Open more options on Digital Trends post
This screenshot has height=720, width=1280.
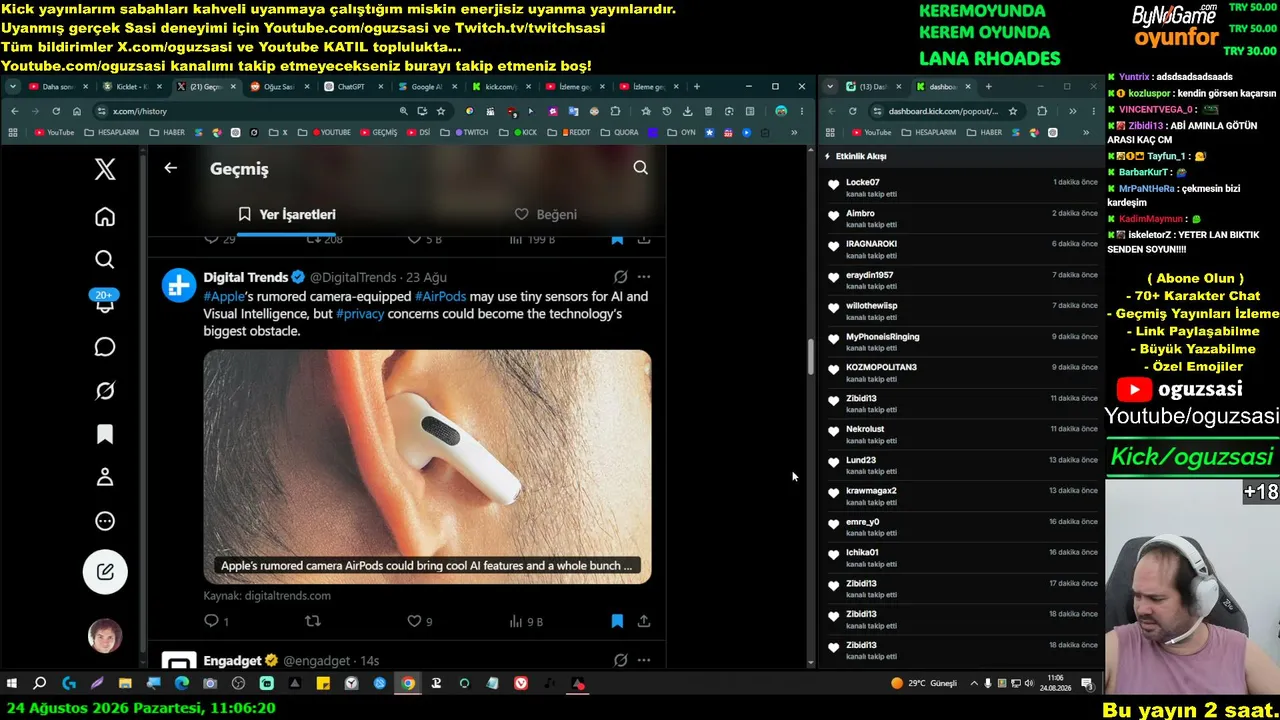tap(644, 277)
